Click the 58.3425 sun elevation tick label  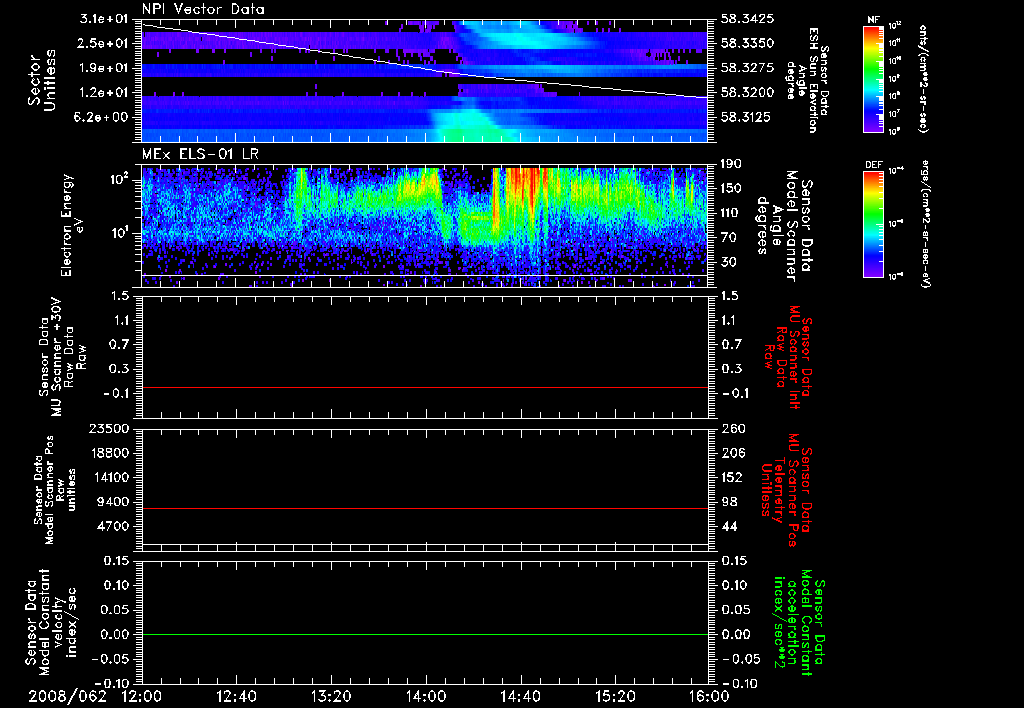745,19
